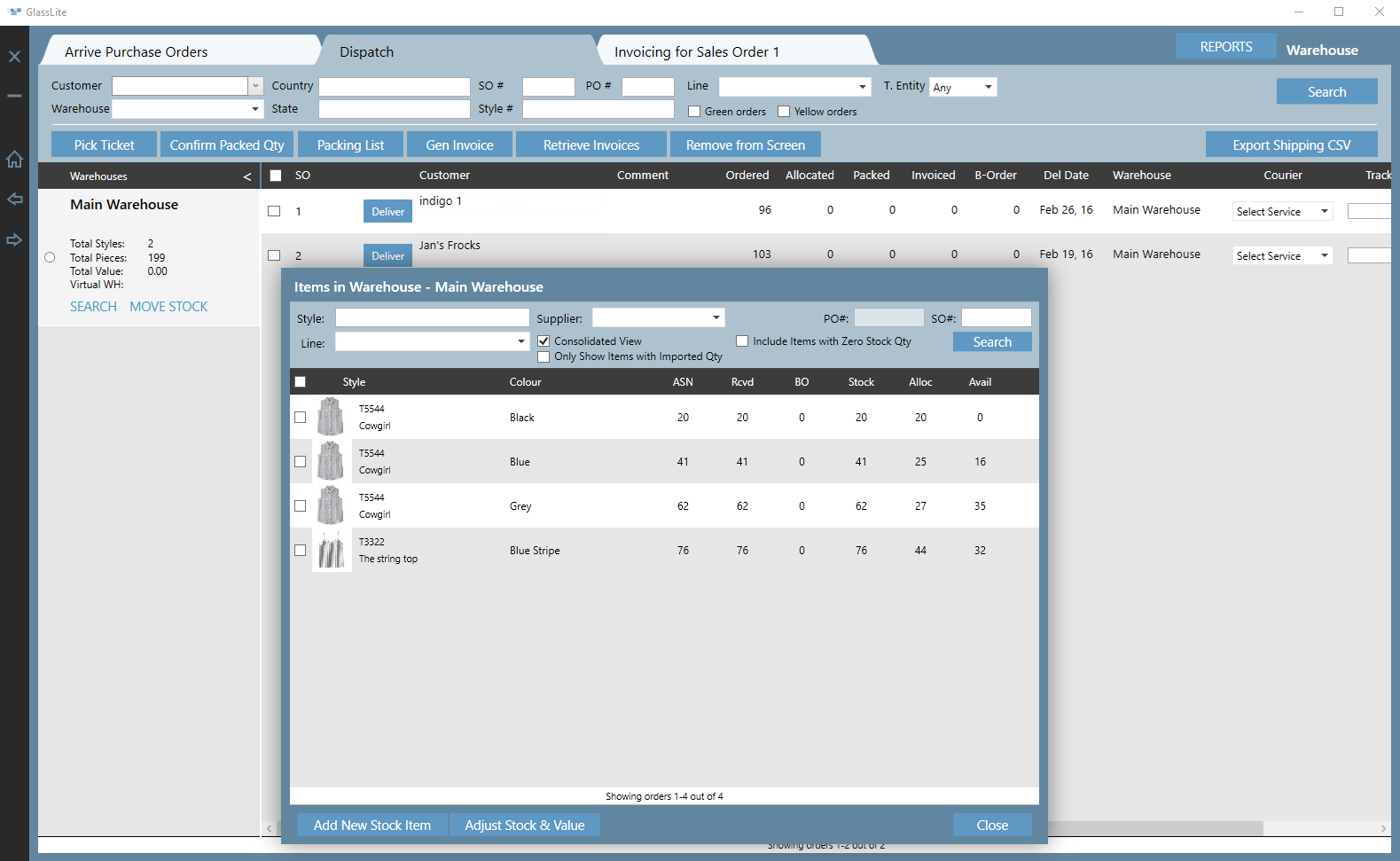1400x861 pixels.
Task: Click the SO # field in Dispatch filters
Action: click(x=549, y=86)
